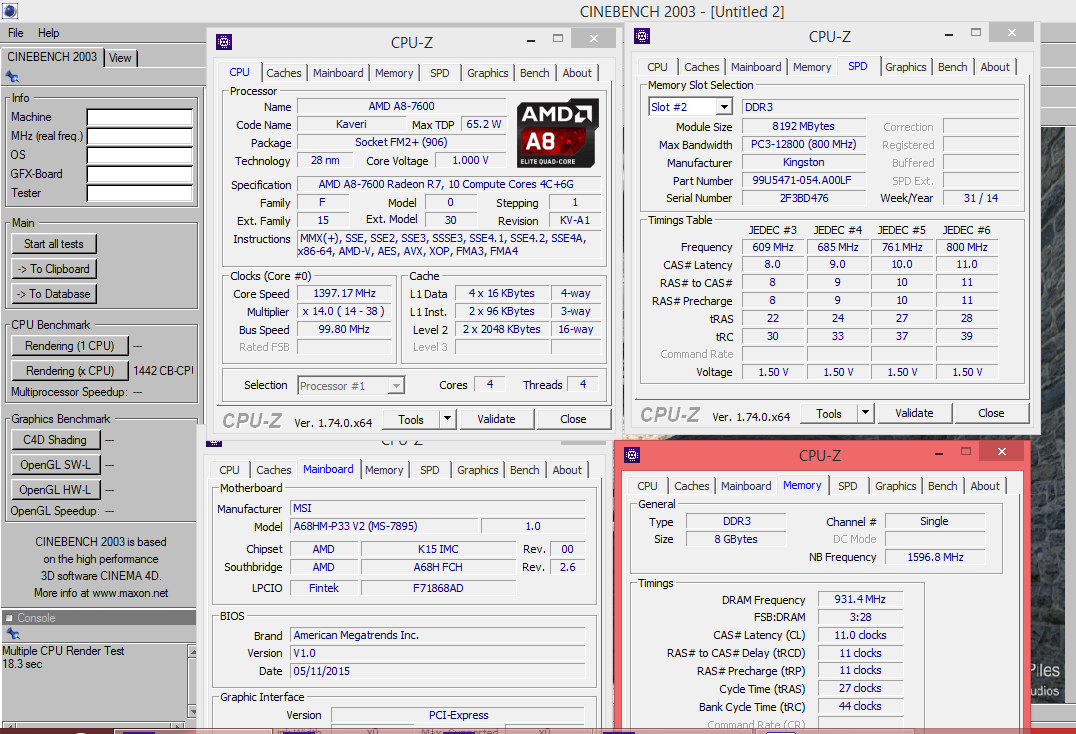
Task: Click 931.4 MHz DRAM Frequency value
Action: [x=860, y=599]
